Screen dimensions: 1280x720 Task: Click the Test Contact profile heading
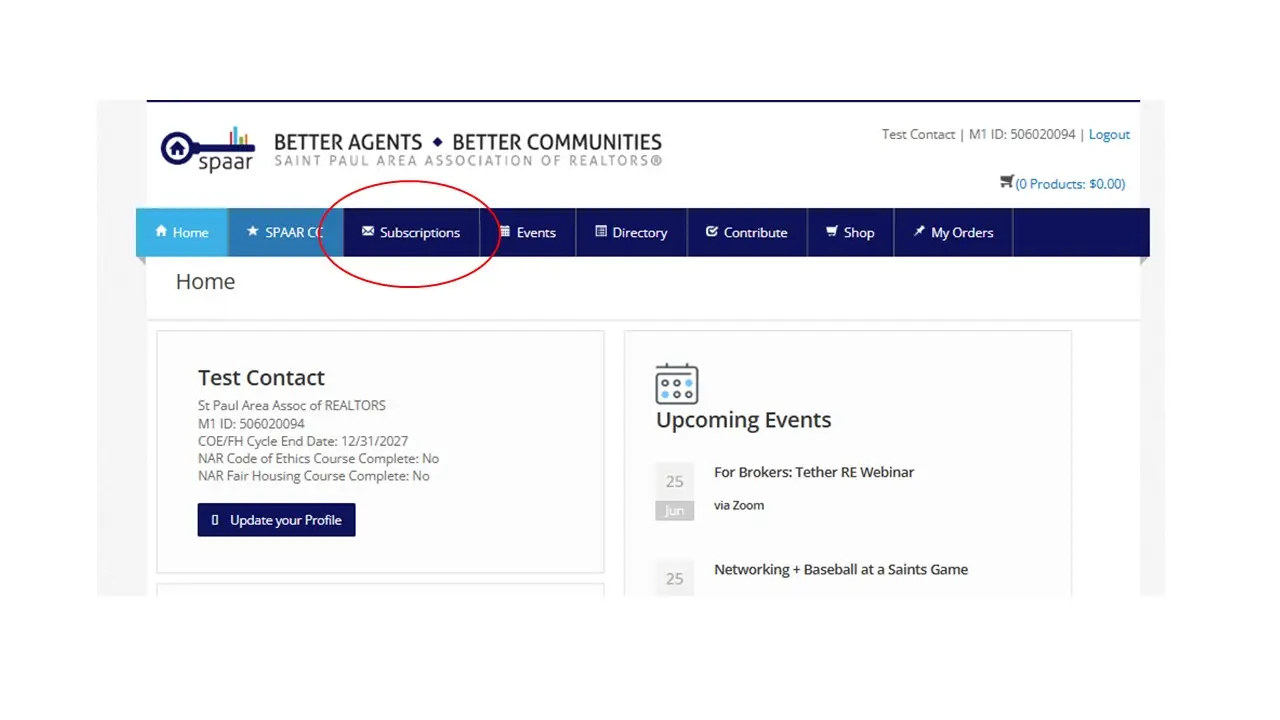pos(261,378)
